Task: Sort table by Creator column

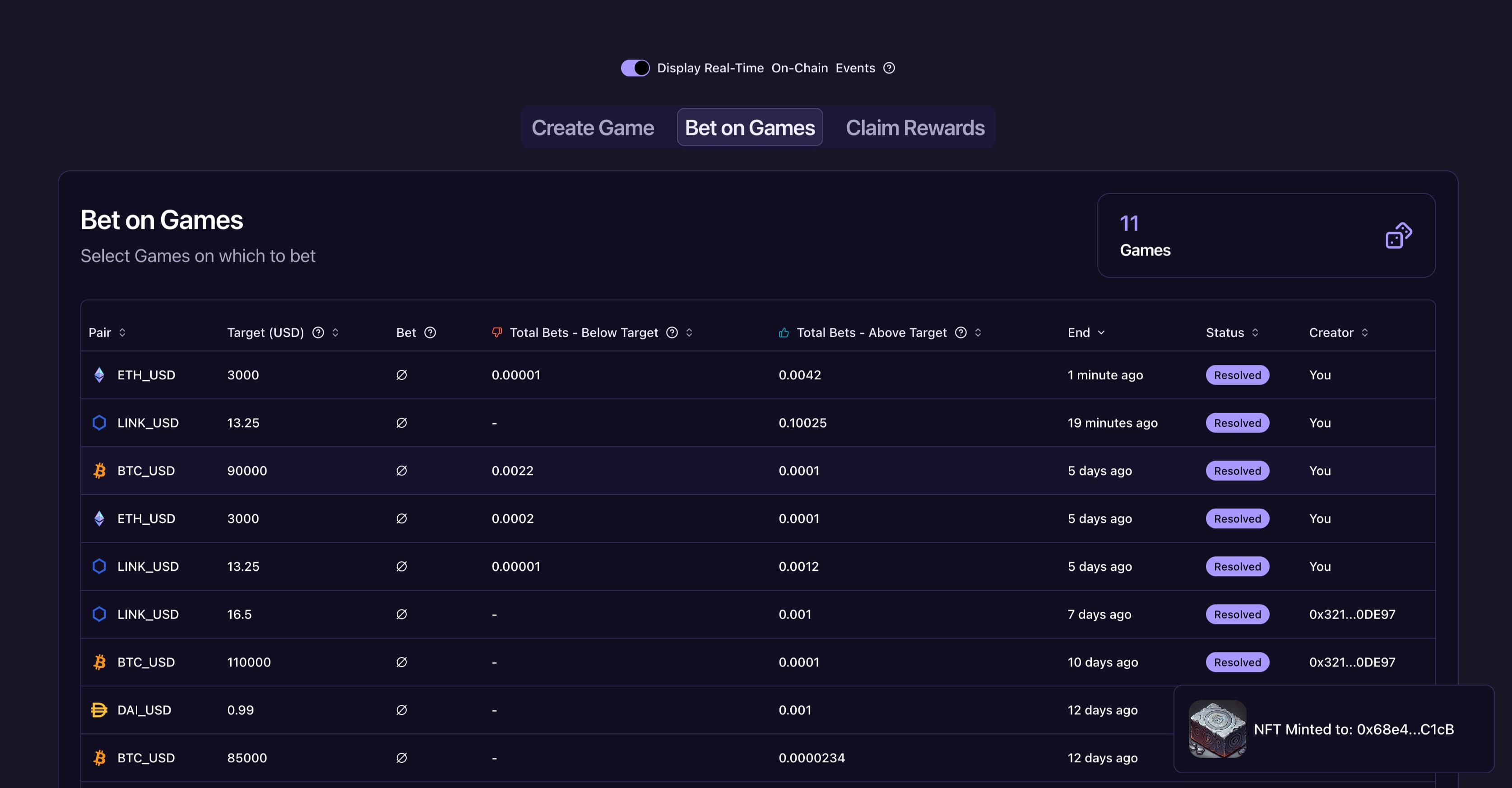Action: (x=1365, y=333)
